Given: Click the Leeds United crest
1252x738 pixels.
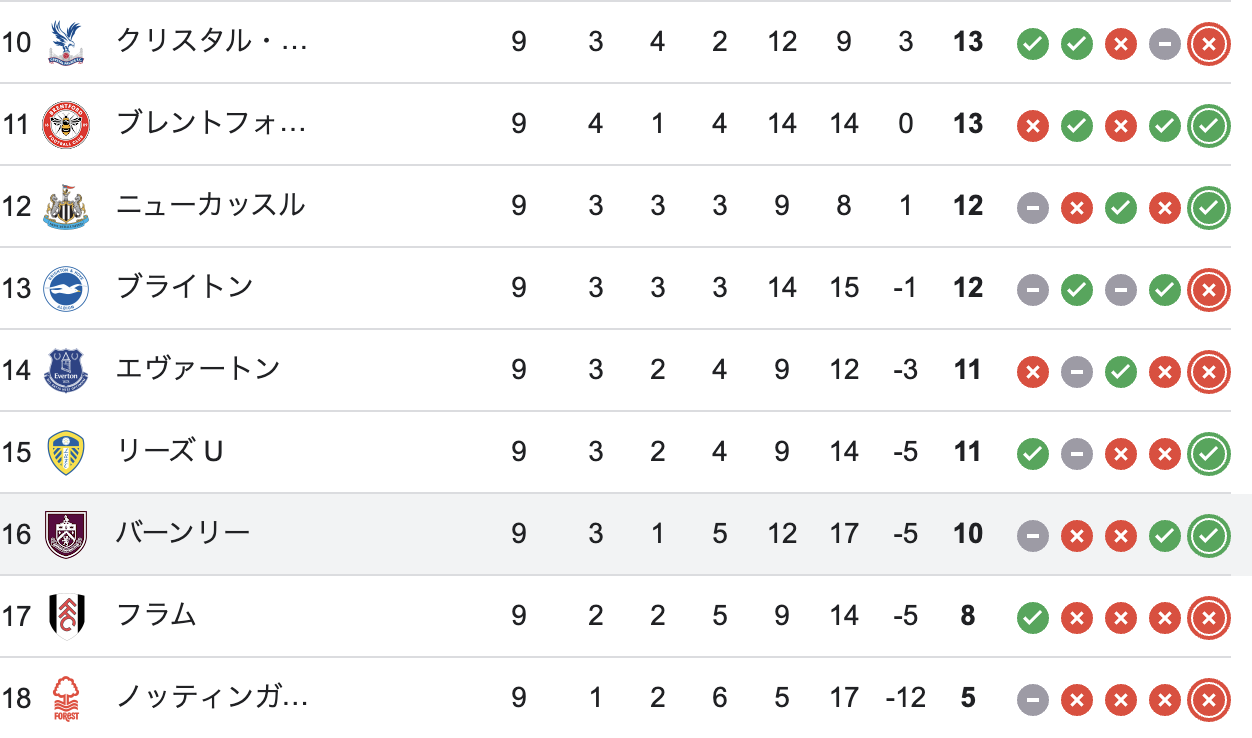Looking at the screenshot, I should click(66, 453).
